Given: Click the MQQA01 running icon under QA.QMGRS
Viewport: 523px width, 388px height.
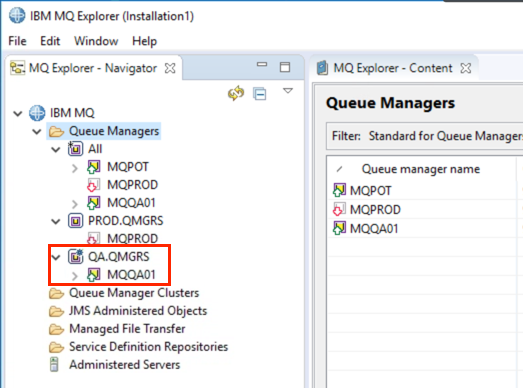Looking at the screenshot, I should click(94, 275).
